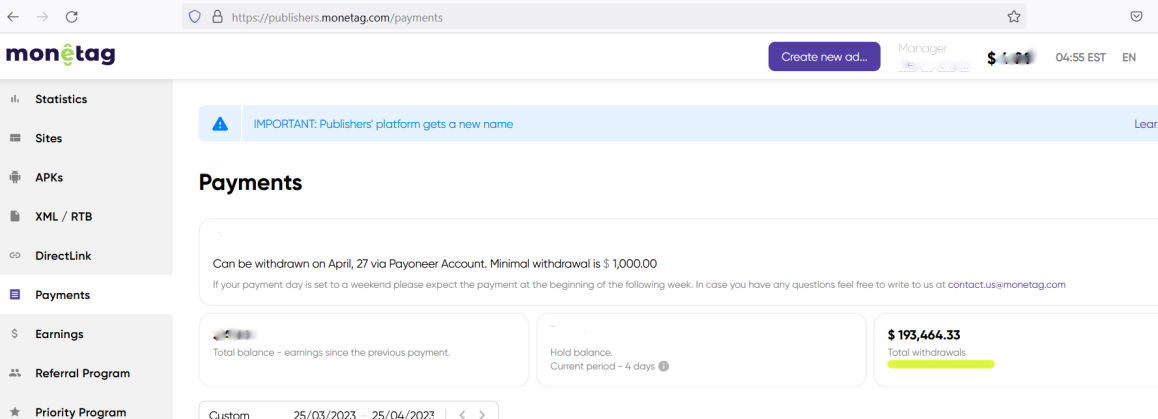Image resolution: width=1158 pixels, height=419 pixels.
Task: Click the XML / RTB document icon
Action: [15, 217]
